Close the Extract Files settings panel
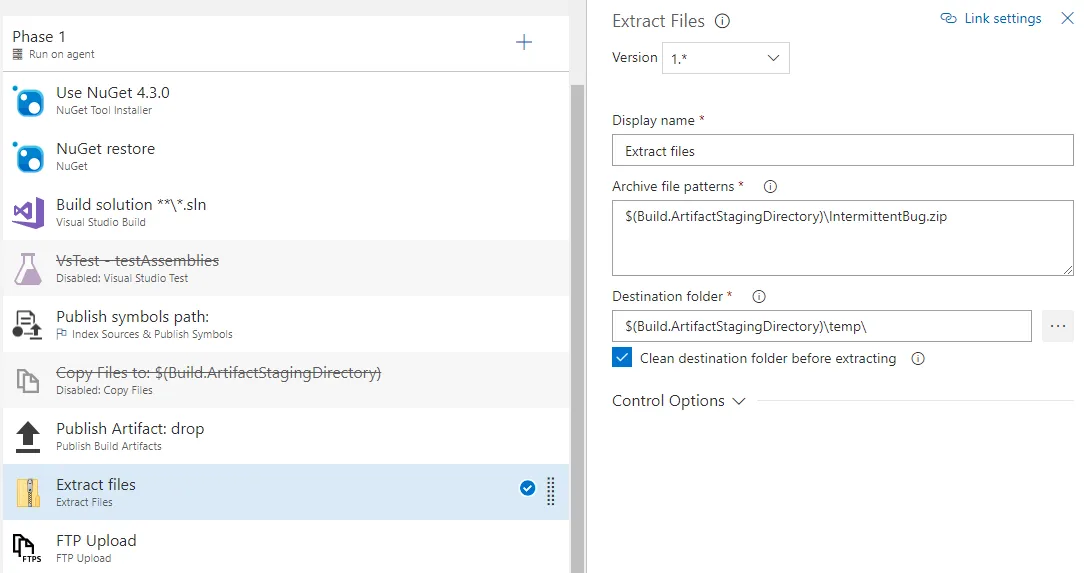 point(1067,18)
